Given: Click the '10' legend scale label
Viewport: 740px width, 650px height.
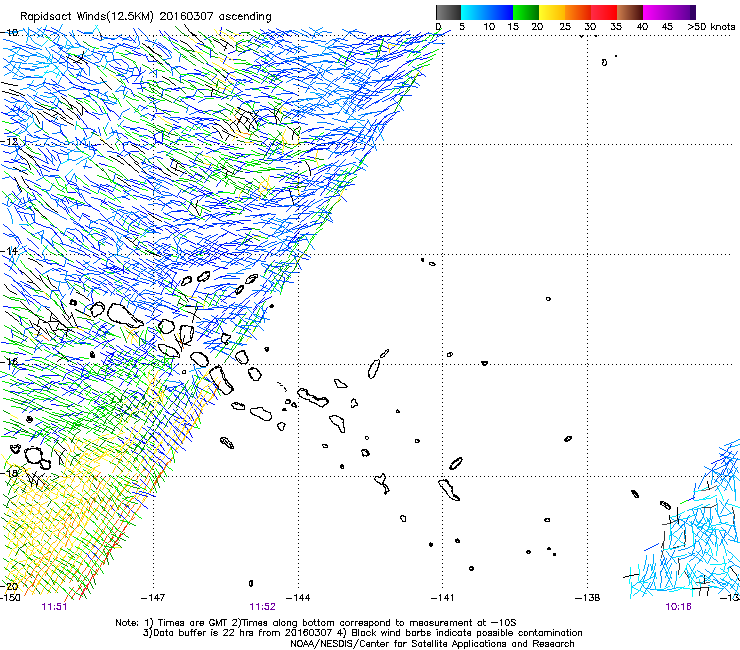Looking at the screenshot, I should click(x=489, y=26).
